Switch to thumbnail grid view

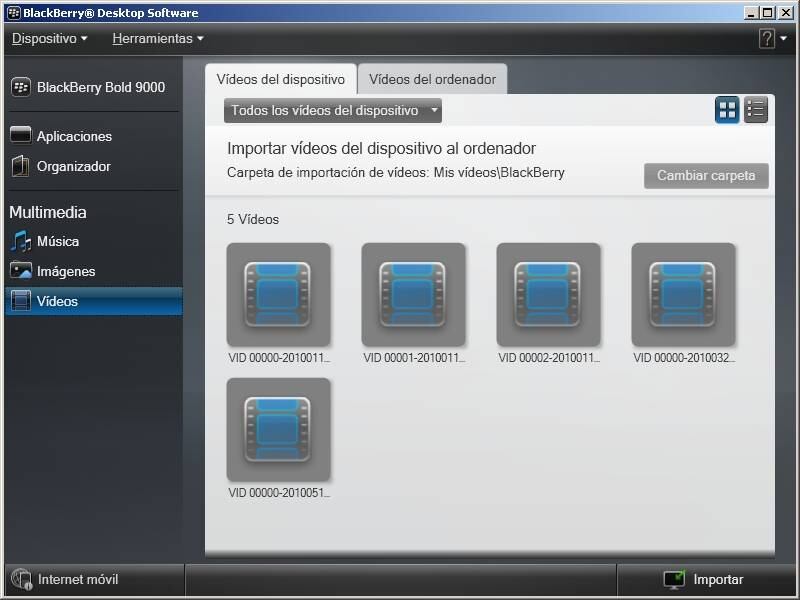tap(727, 110)
